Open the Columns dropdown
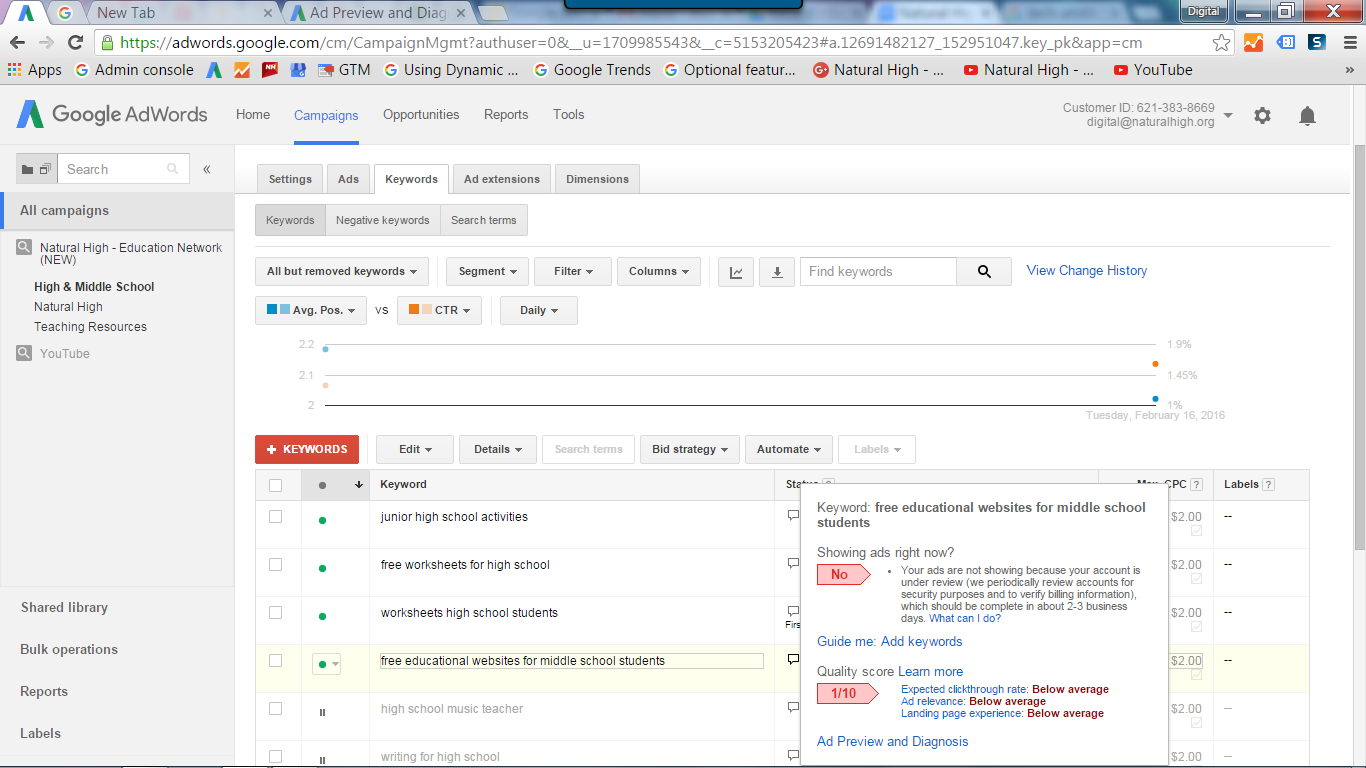Screen dimensions: 1366x768 [659, 271]
